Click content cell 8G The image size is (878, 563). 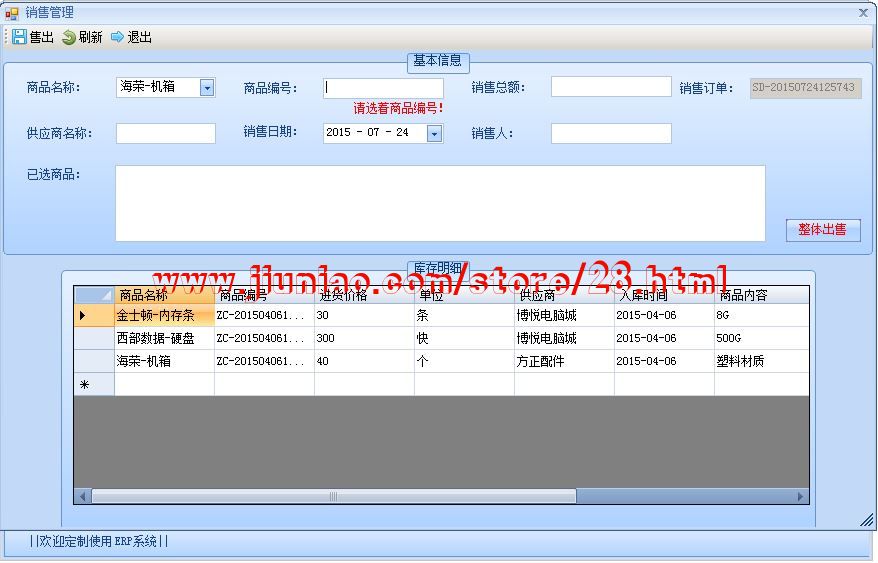[762, 315]
